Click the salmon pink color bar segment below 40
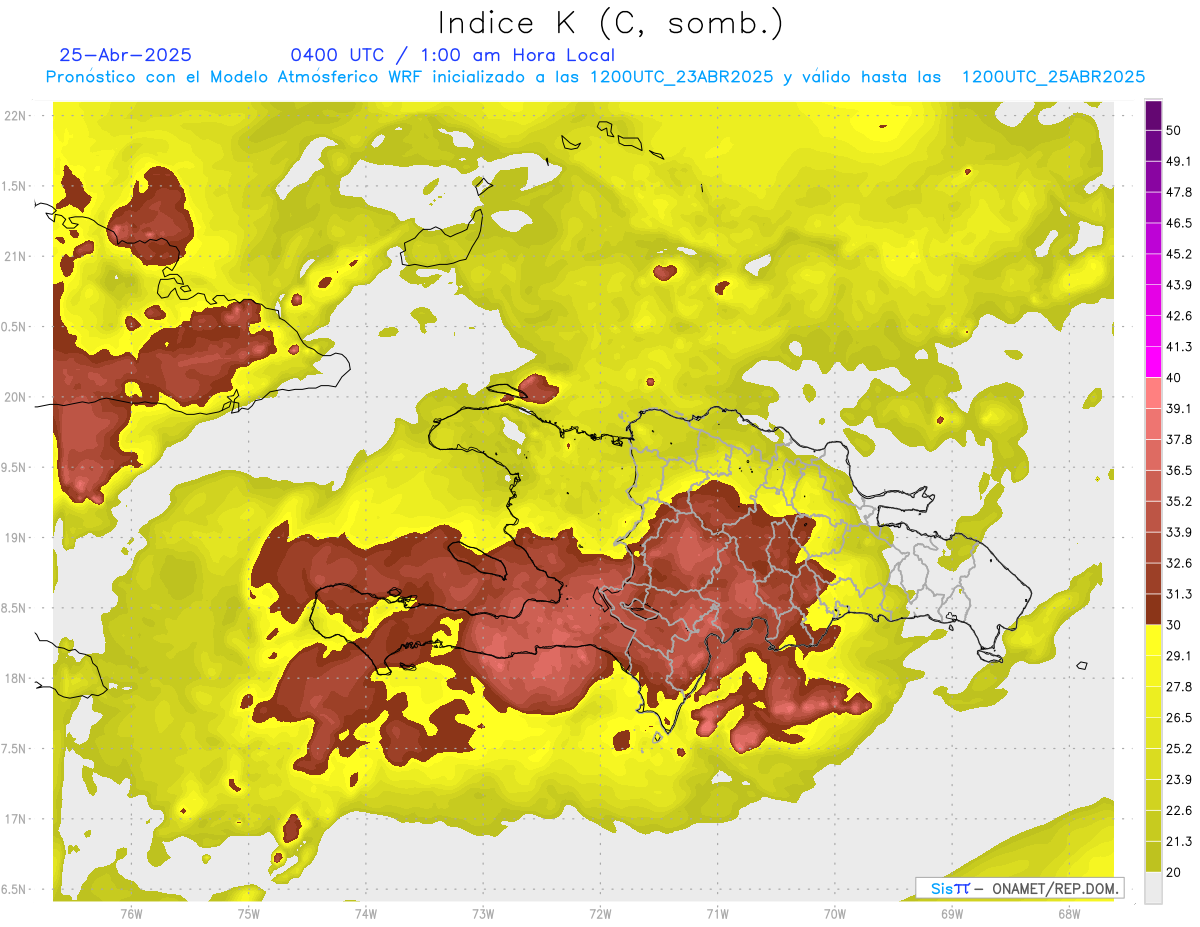This screenshot has height=927, width=1200. point(1153,393)
